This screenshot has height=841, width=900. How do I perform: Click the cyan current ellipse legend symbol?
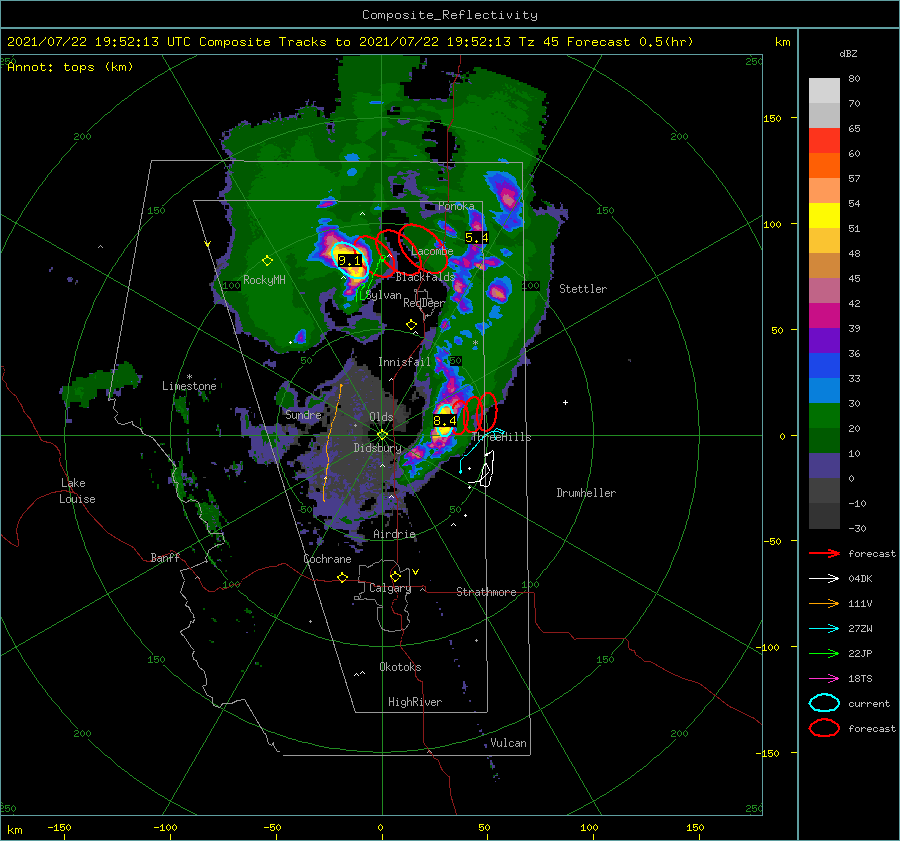pos(824,703)
